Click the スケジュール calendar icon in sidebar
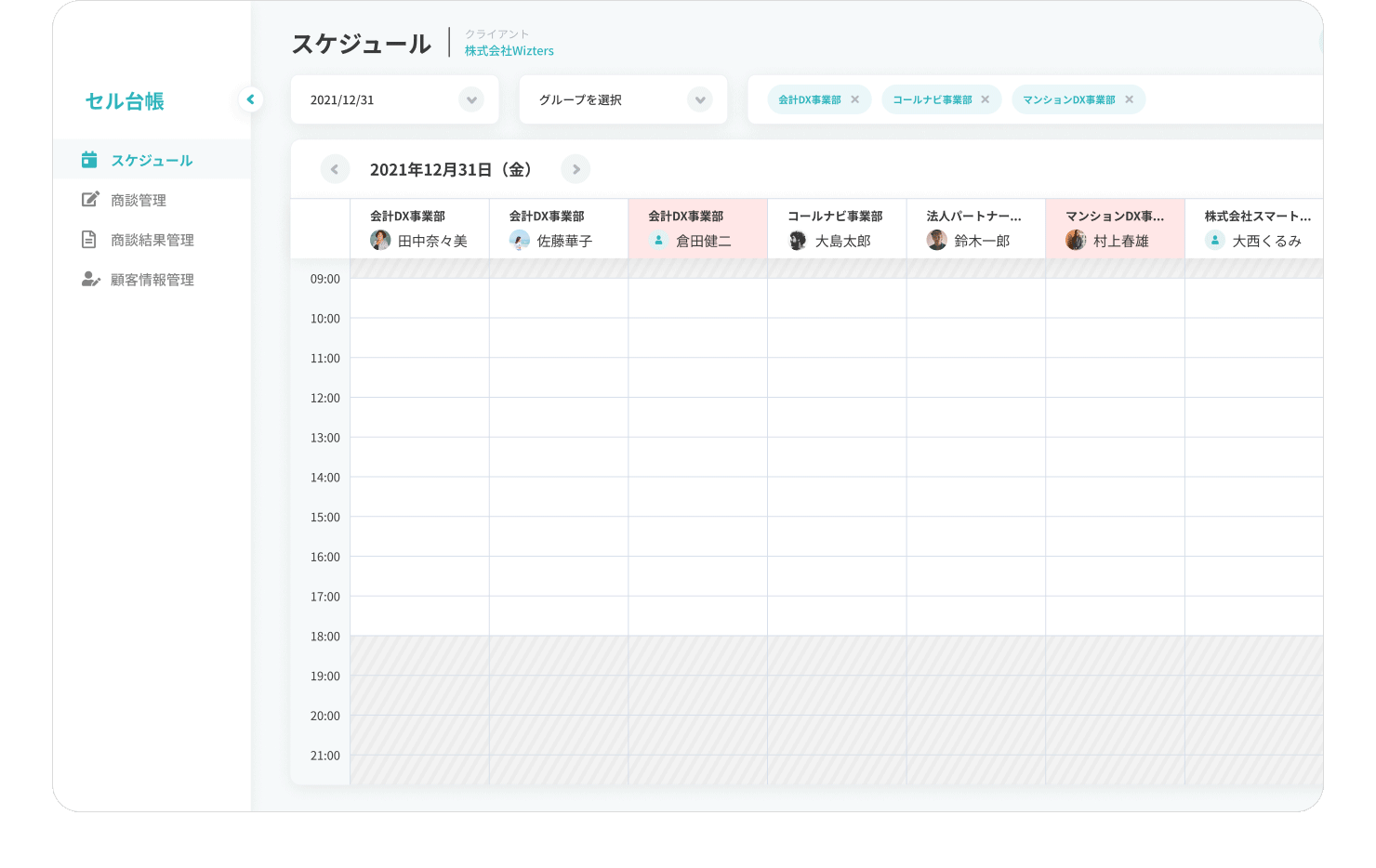The width and height of the screenshot is (1376, 868). (89, 159)
